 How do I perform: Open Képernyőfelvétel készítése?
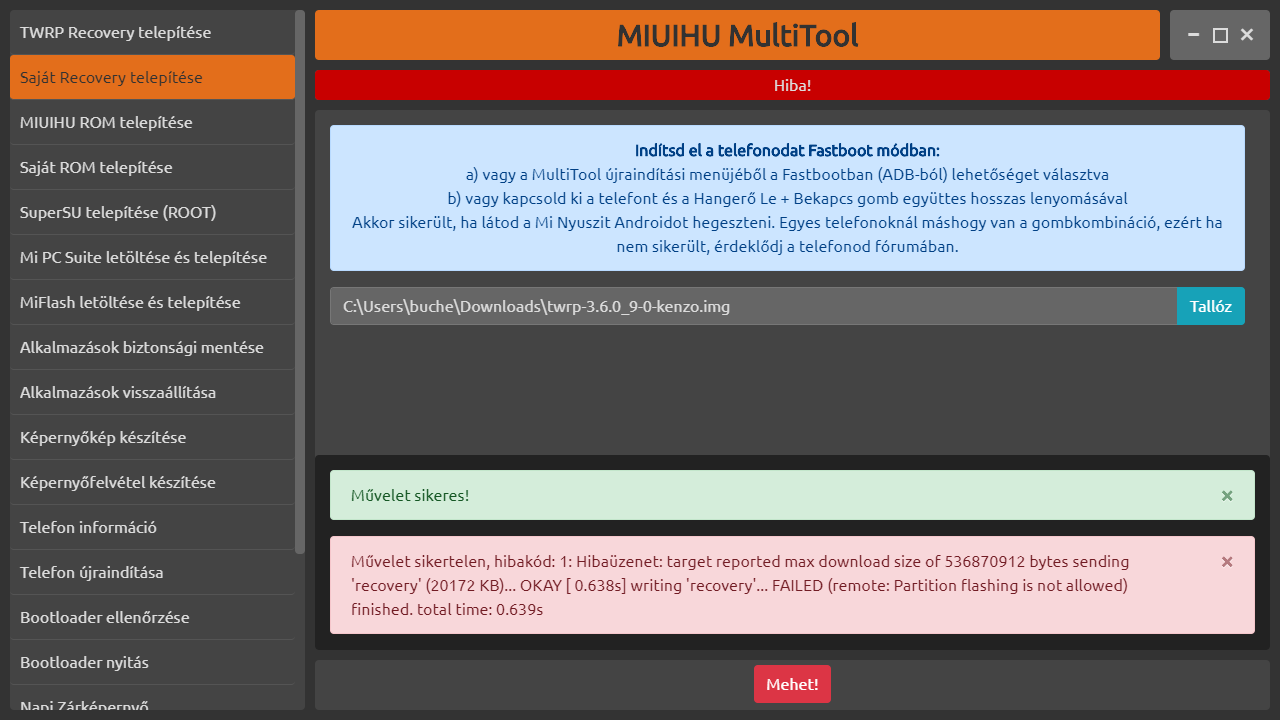[152, 482]
